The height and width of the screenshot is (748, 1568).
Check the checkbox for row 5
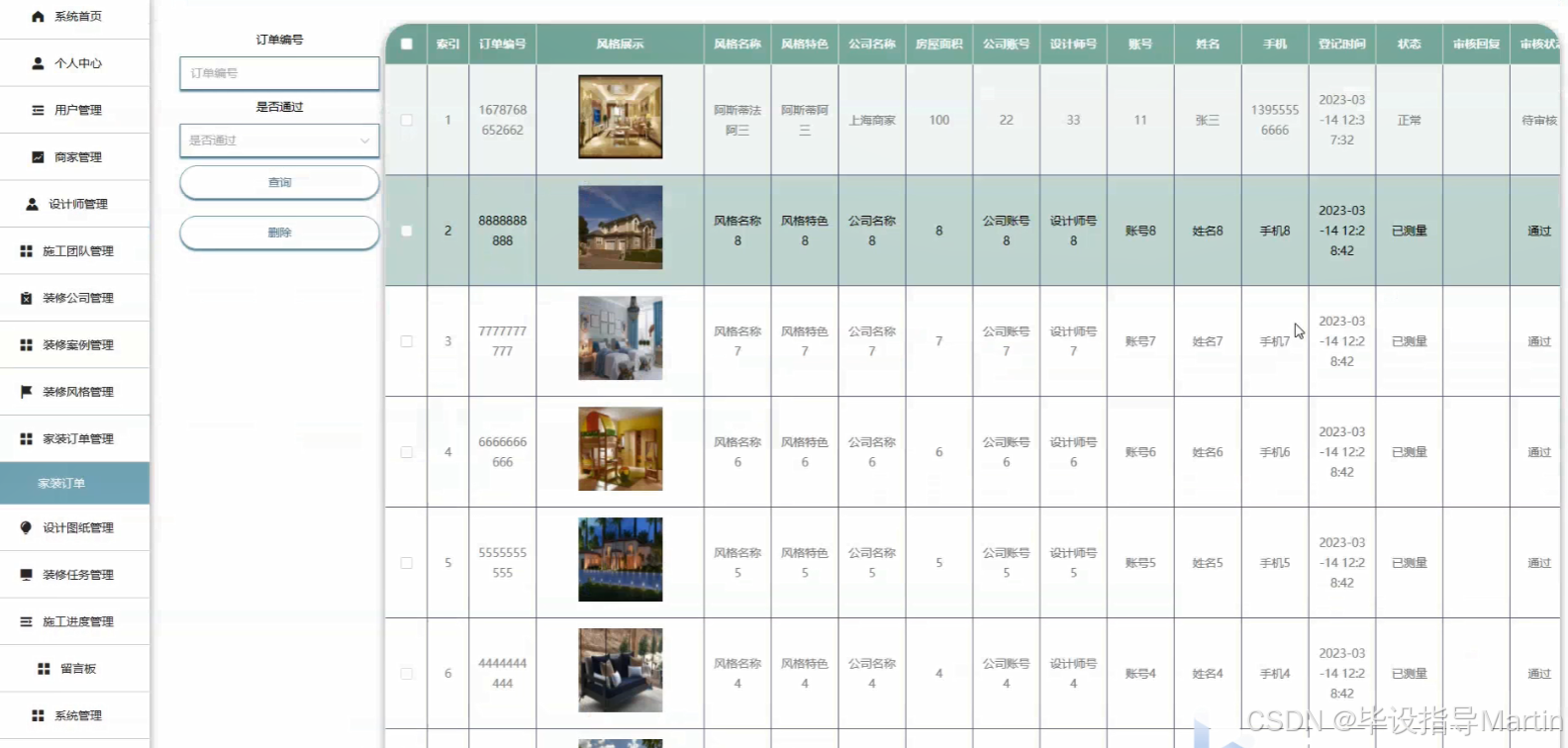coord(407,563)
